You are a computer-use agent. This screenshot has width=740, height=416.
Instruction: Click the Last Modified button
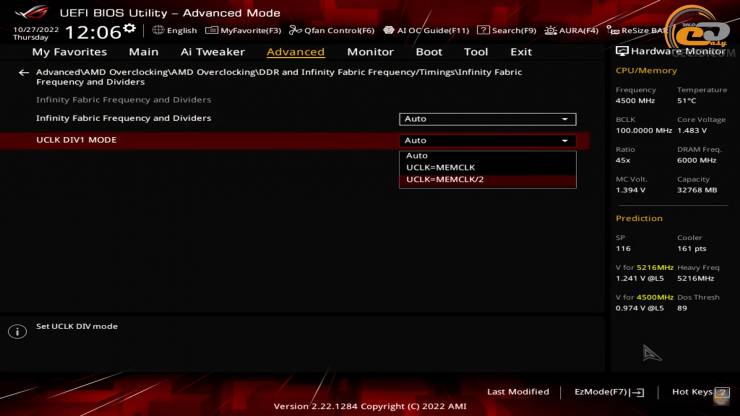click(518, 392)
